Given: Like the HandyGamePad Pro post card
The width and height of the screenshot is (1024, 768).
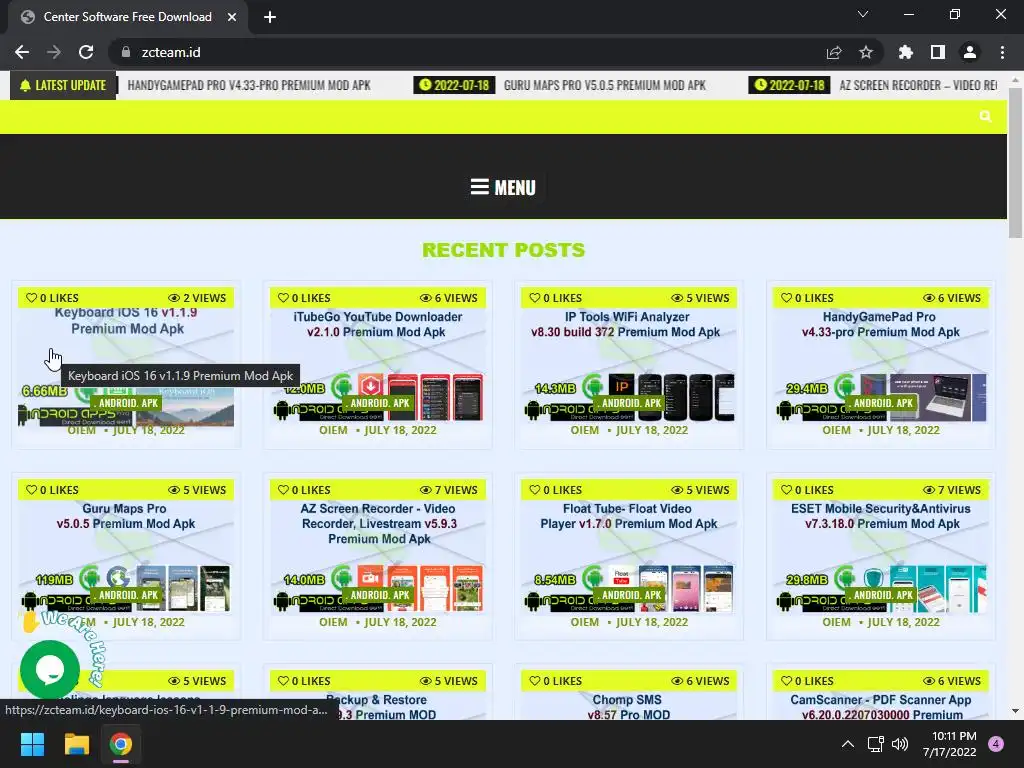Looking at the screenshot, I should [807, 298].
